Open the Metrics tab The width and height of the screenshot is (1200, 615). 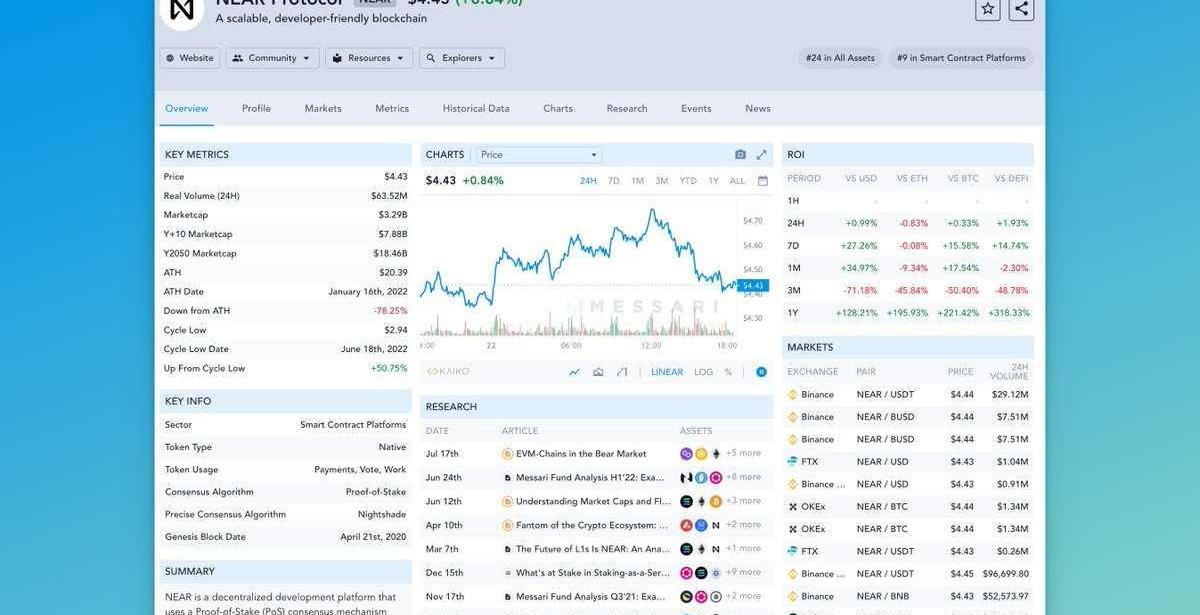[392, 108]
